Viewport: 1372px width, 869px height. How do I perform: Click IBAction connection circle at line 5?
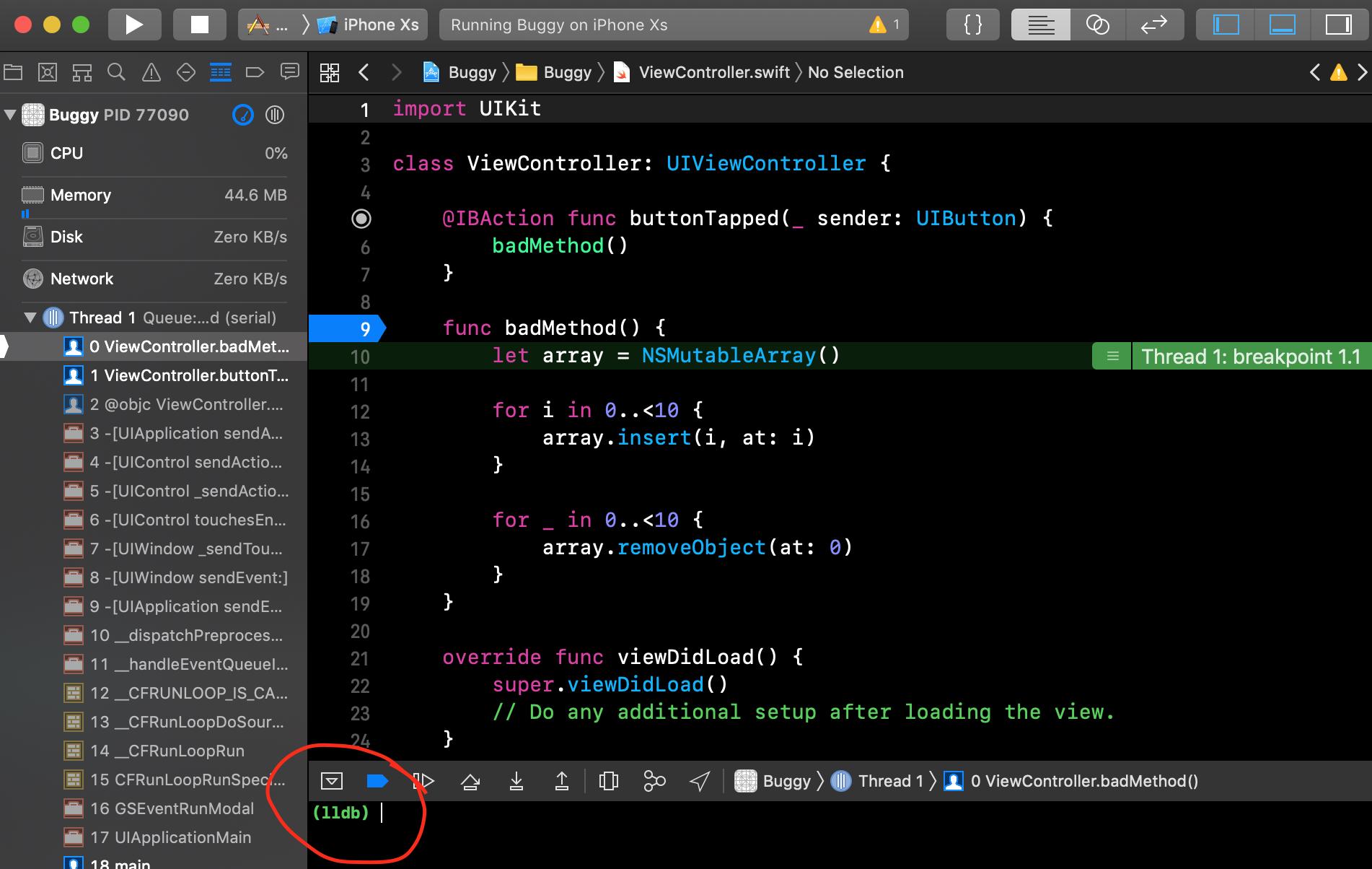point(361,219)
